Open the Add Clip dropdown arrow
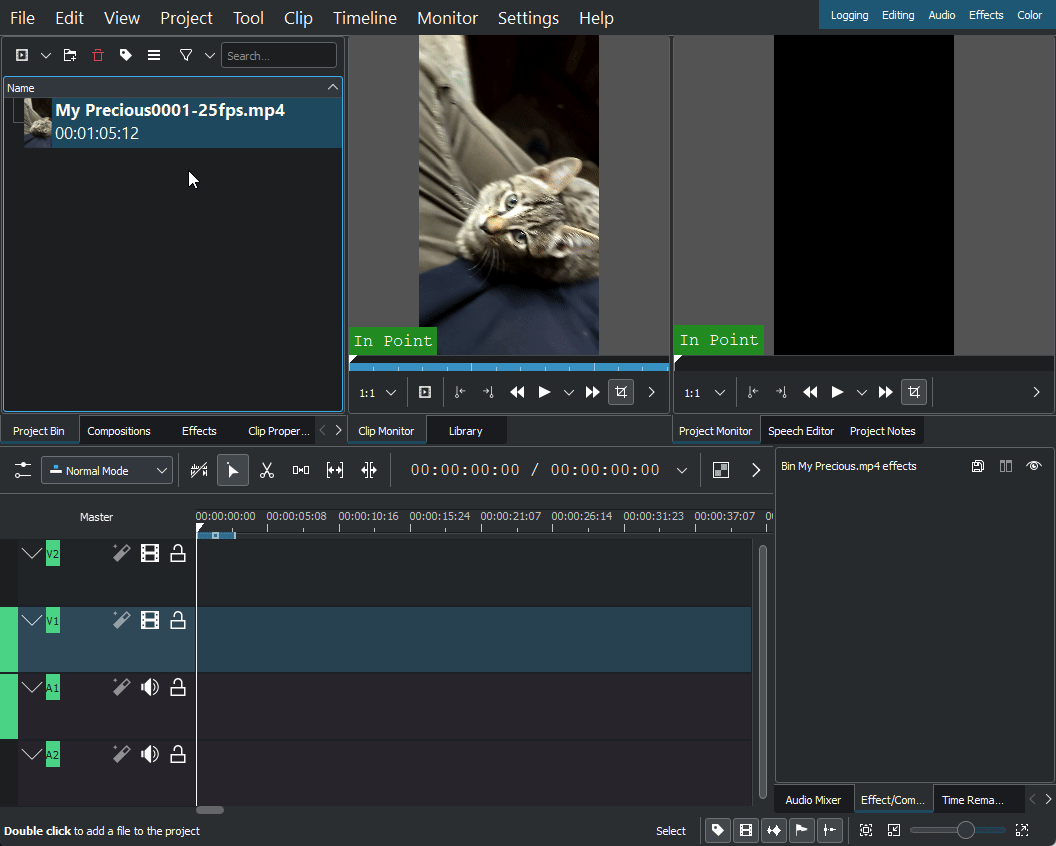Screen dimensions: 1056x846 click(46, 55)
